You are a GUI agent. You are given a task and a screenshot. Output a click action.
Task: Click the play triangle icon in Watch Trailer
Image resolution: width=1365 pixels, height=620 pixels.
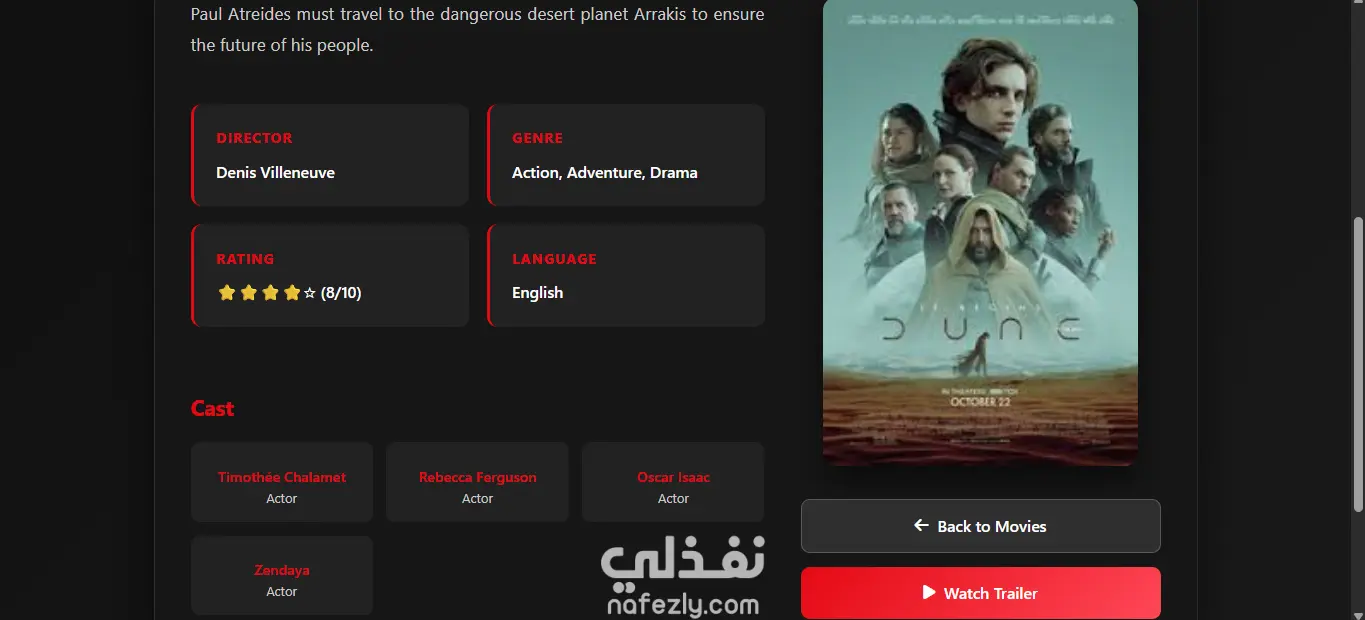tap(929, 592)
